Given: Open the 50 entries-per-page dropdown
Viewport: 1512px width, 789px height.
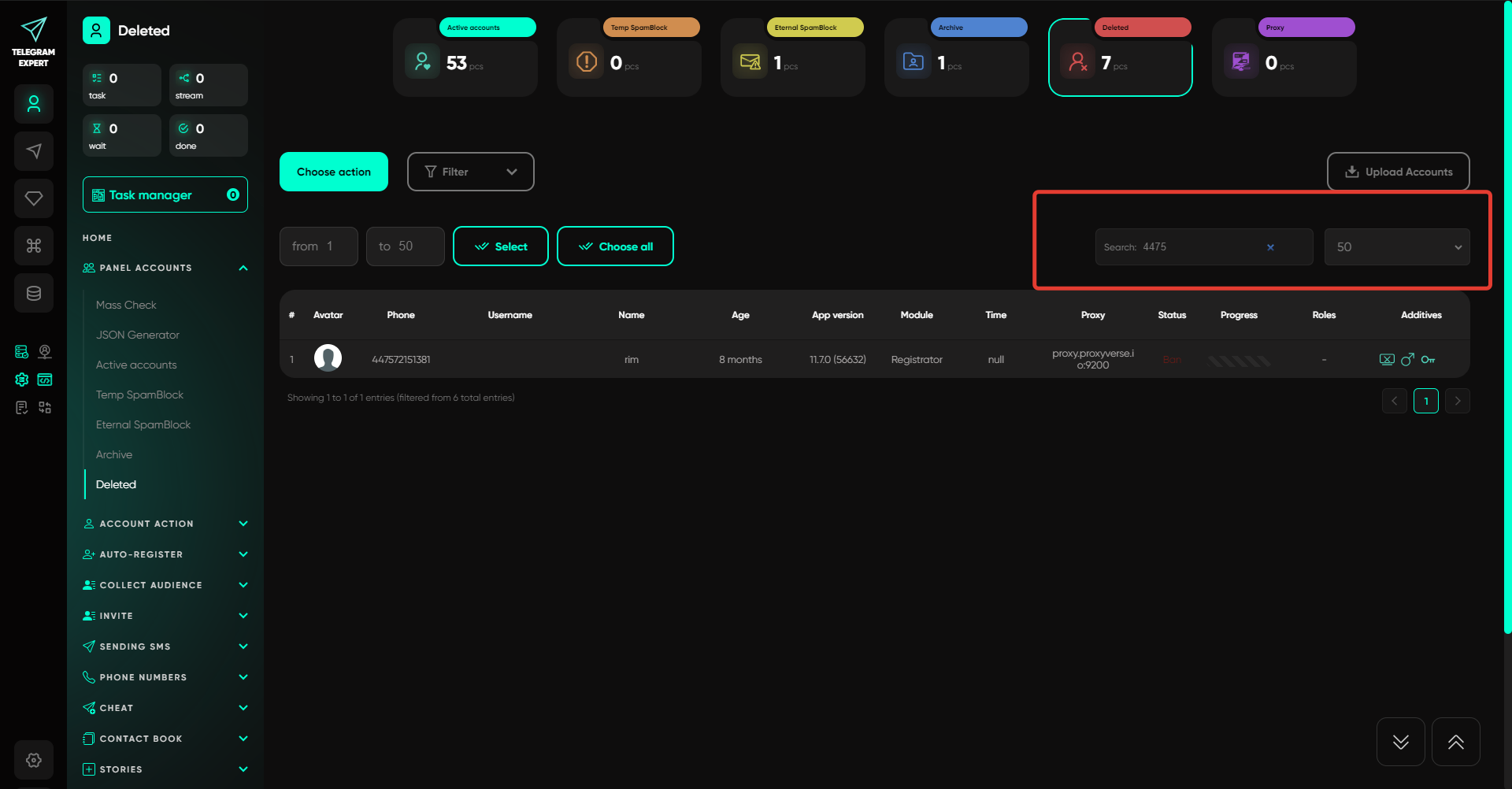Looking at the screenshot, I should point(1396,247).
